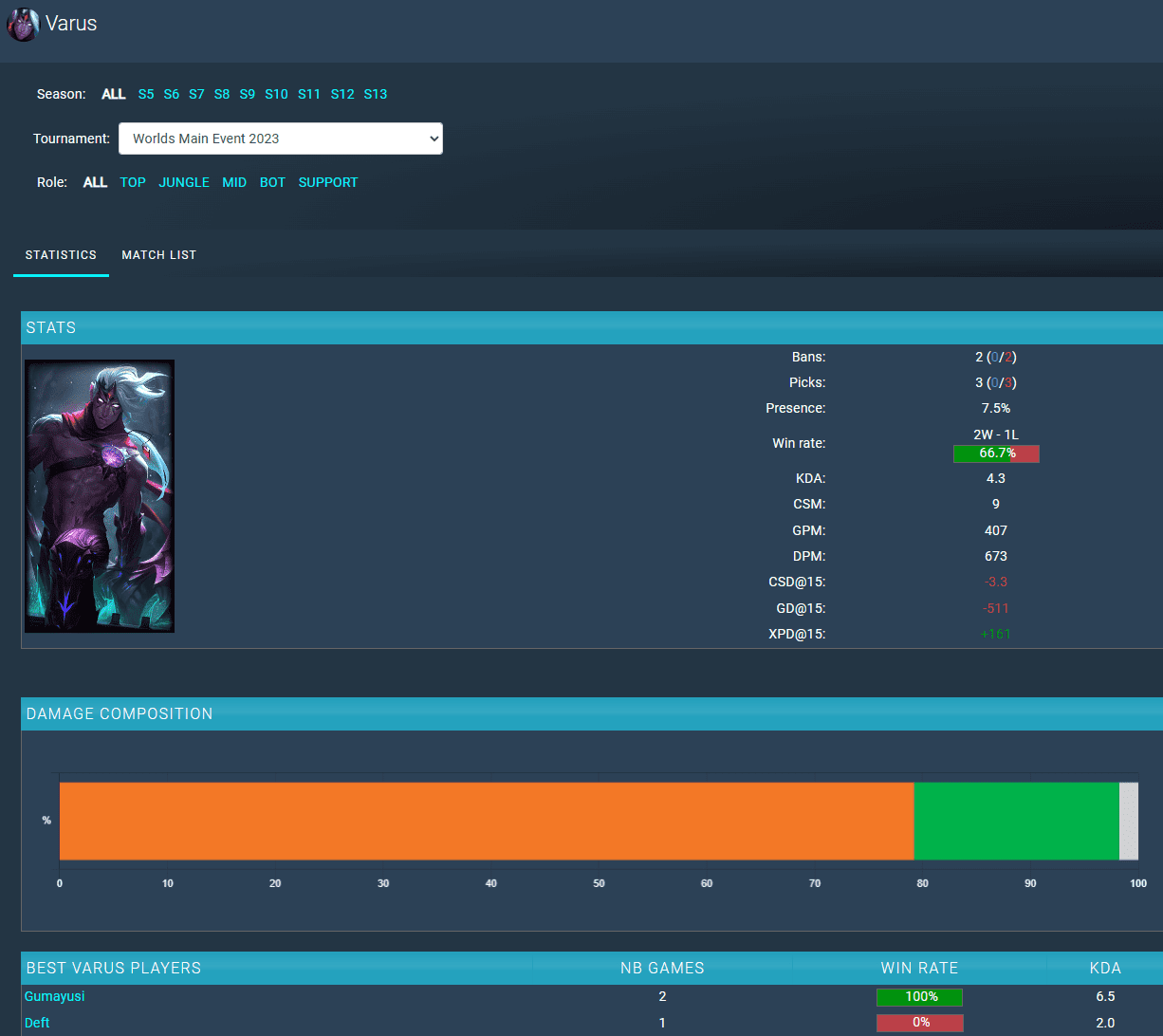The width and height of the screenshot is (1163, 1036).
Task: Click the 66.7% win rate bar
Action: [x=996, y=453]
